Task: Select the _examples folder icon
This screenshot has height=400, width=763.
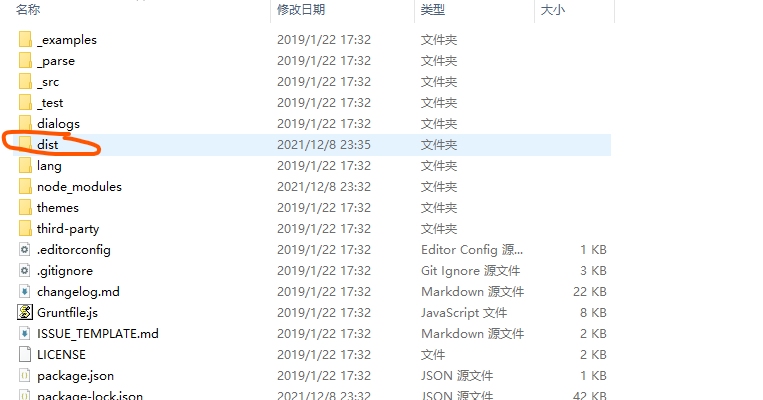Action: pos(25,39)
